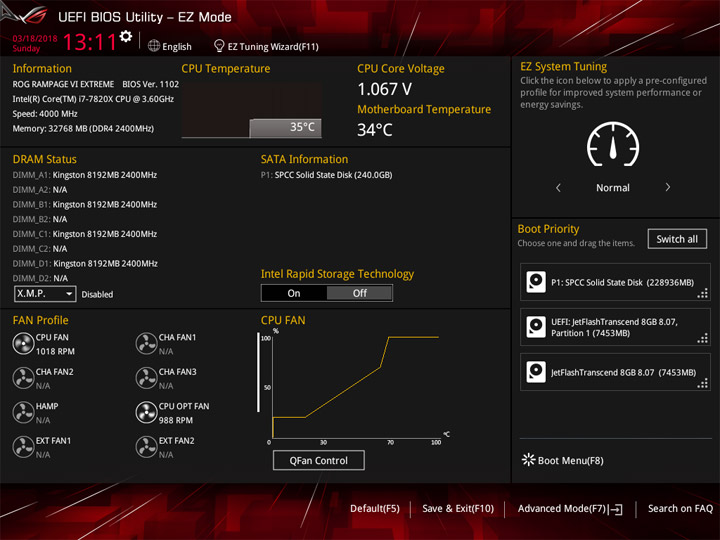
Task: Select the JetFlashTranscend 8GB 8.07 (7453MB) boot entry
Action: [615, 372]
